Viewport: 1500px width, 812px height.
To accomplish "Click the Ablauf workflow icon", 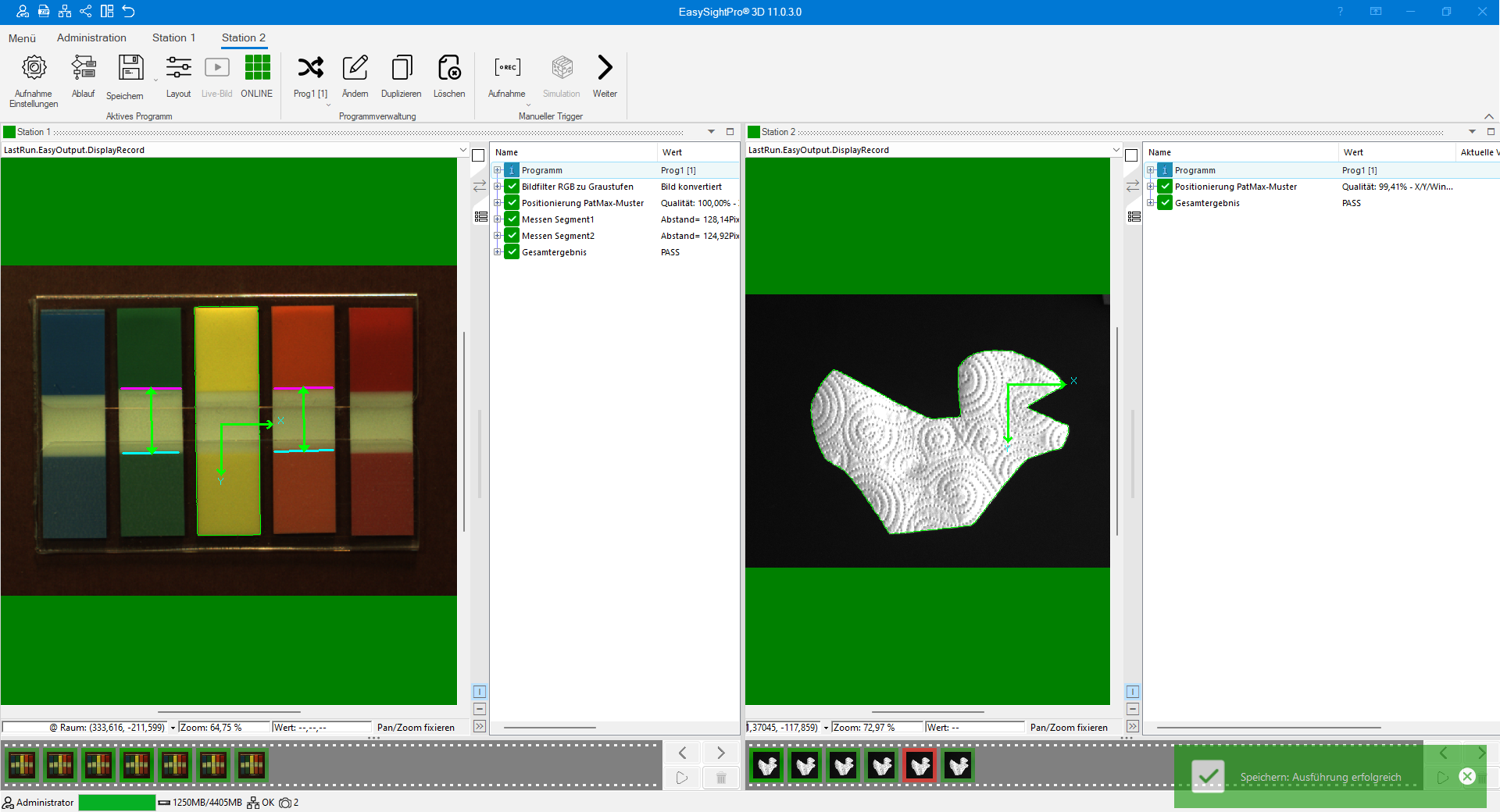I will point(83,69).
